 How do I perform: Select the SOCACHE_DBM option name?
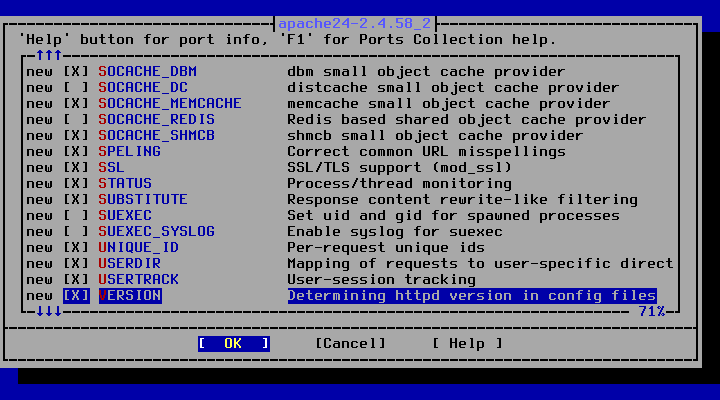point(147,72)
